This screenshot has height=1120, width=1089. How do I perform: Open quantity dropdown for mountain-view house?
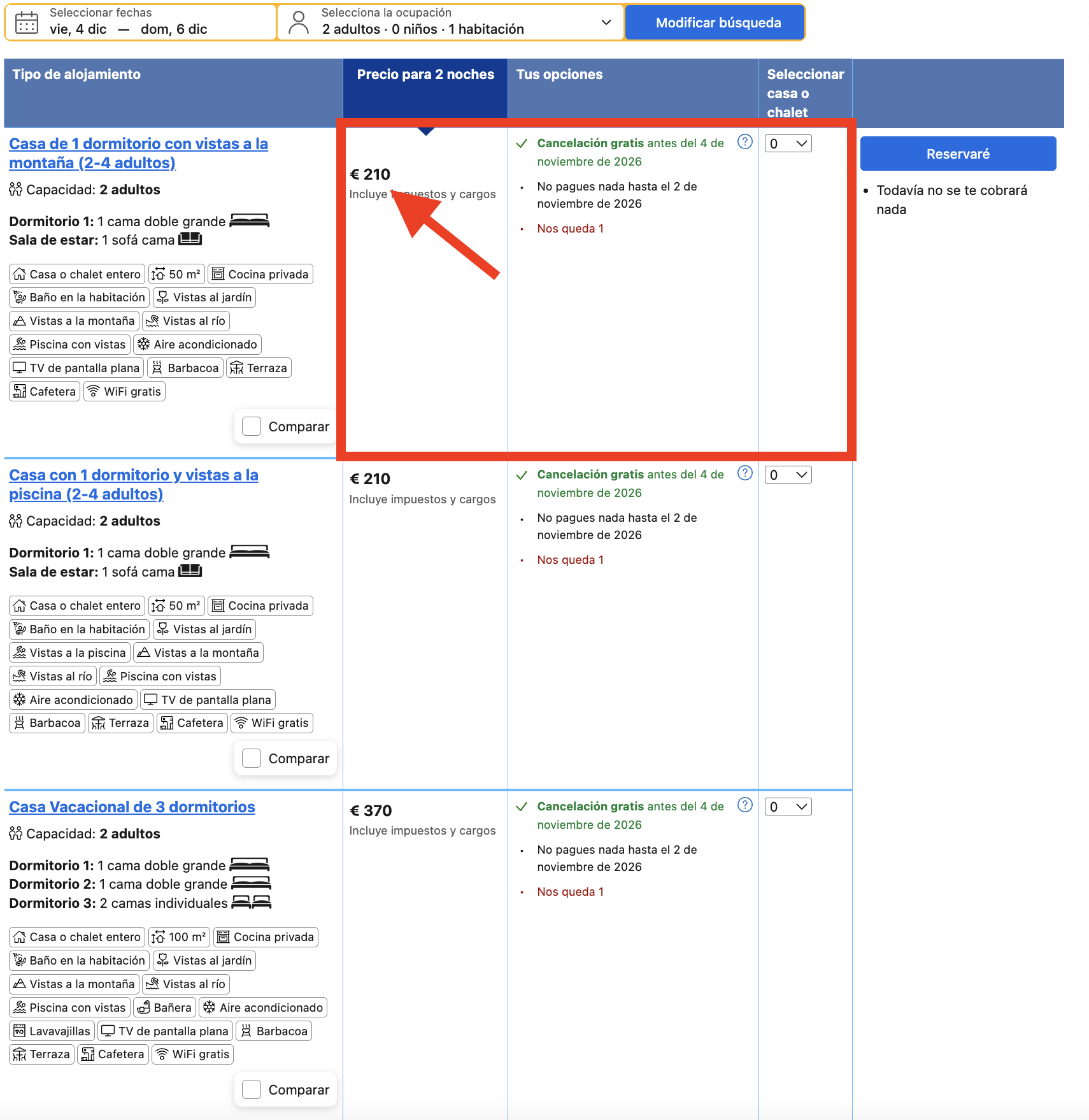[788, 143]
